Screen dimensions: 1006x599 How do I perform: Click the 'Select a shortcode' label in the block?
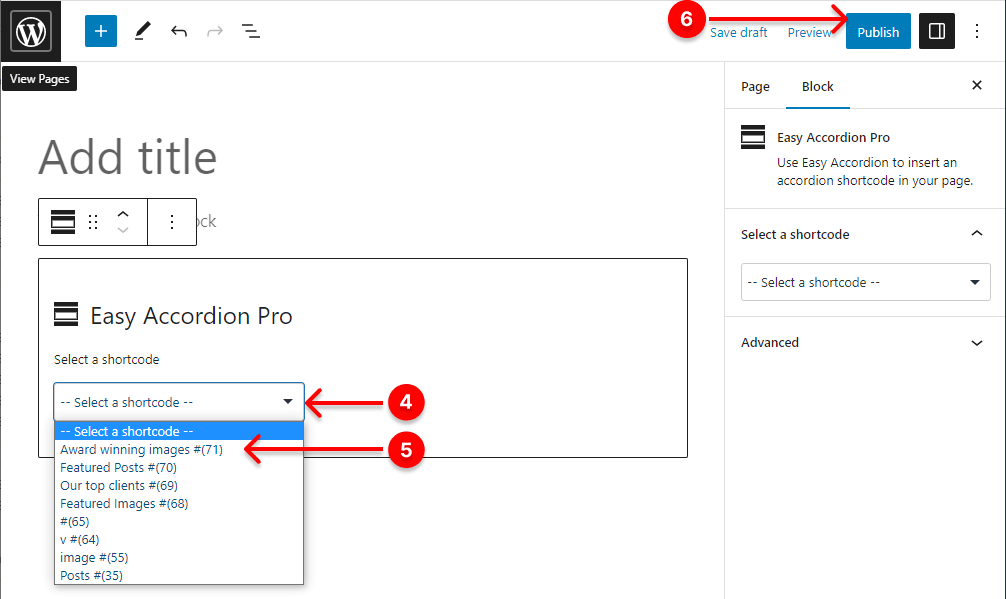(107, 359)
